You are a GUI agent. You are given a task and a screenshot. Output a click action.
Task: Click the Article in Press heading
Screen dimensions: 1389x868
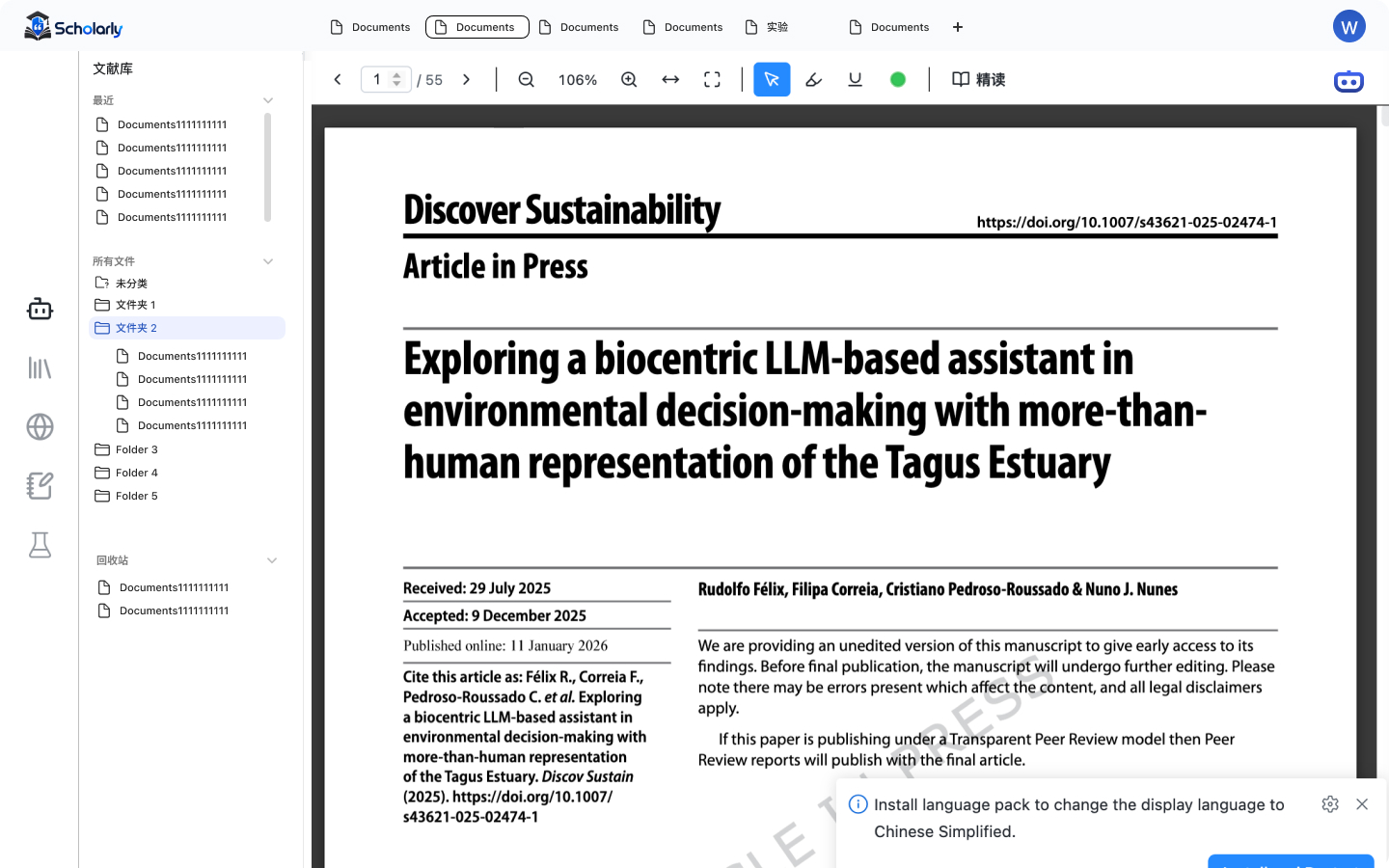496,266
